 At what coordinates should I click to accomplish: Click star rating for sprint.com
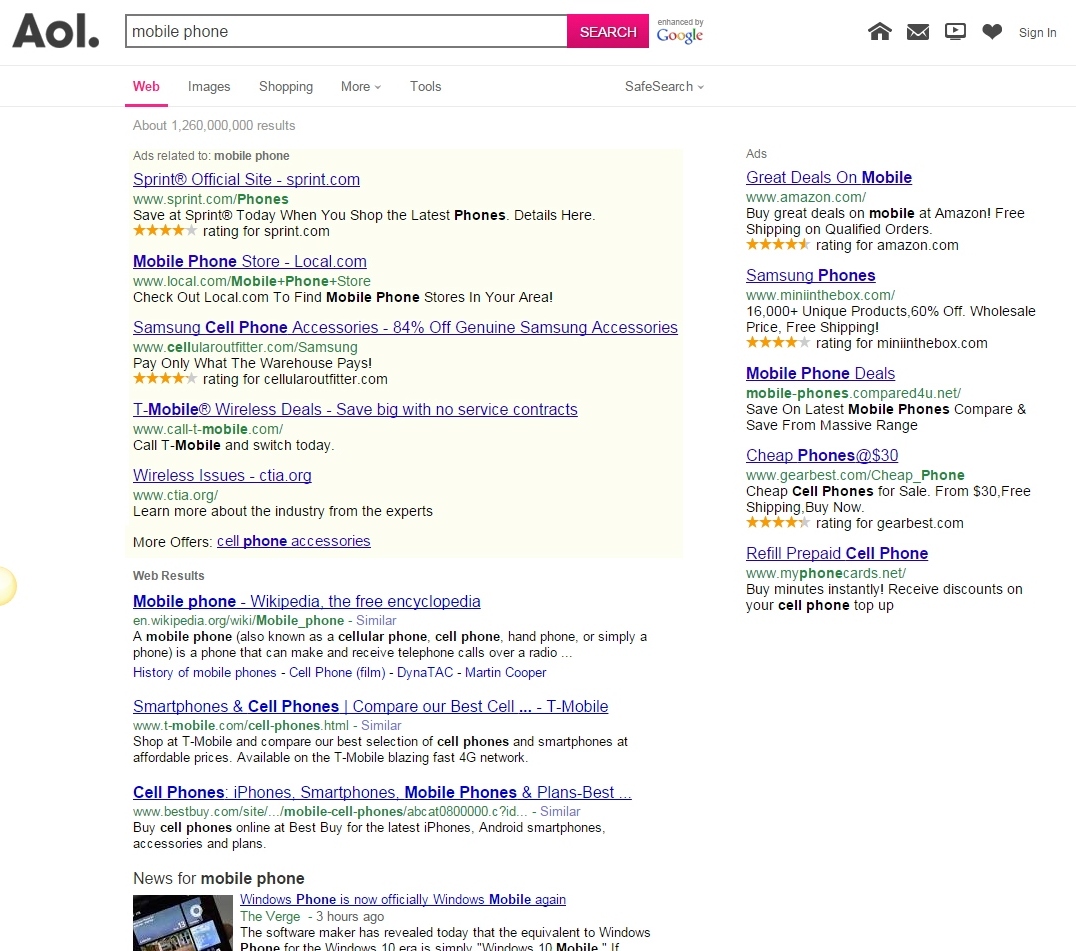(x=165, y=231)
